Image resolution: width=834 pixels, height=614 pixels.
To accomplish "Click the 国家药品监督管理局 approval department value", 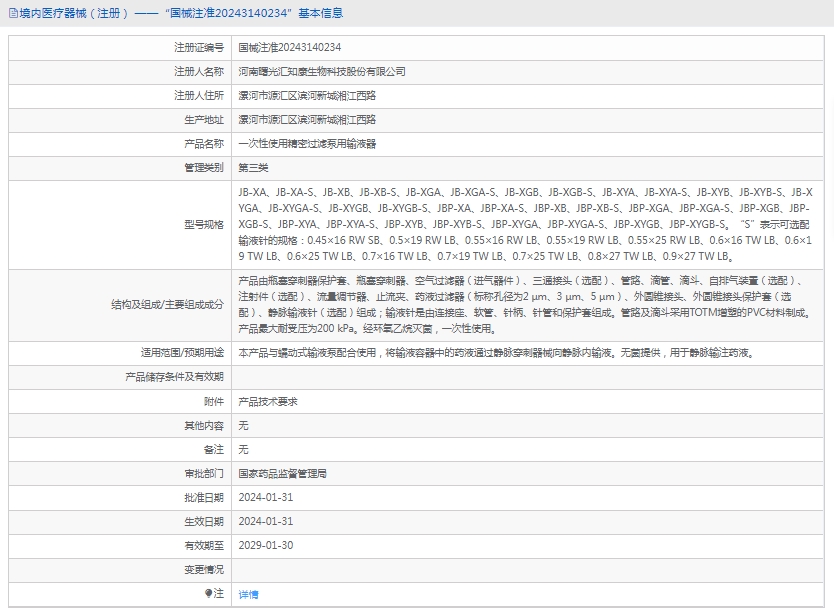I will point(282,473).
